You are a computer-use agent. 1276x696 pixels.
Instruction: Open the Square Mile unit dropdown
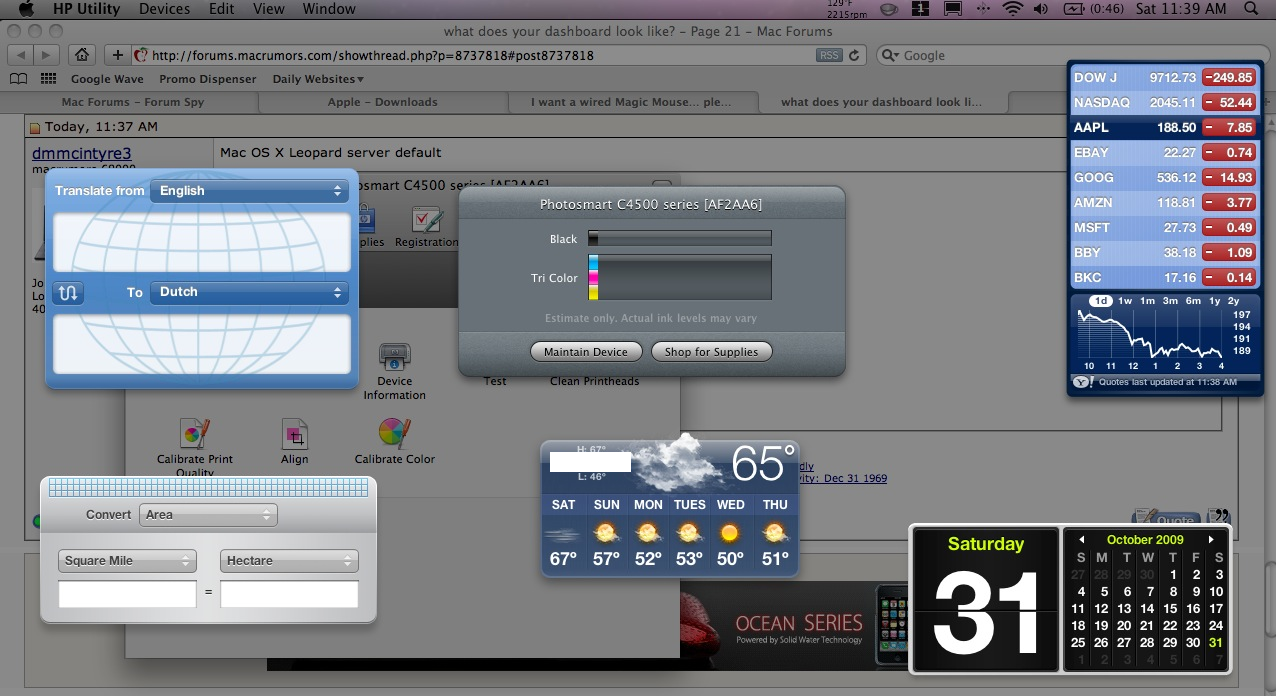point(127,561)
